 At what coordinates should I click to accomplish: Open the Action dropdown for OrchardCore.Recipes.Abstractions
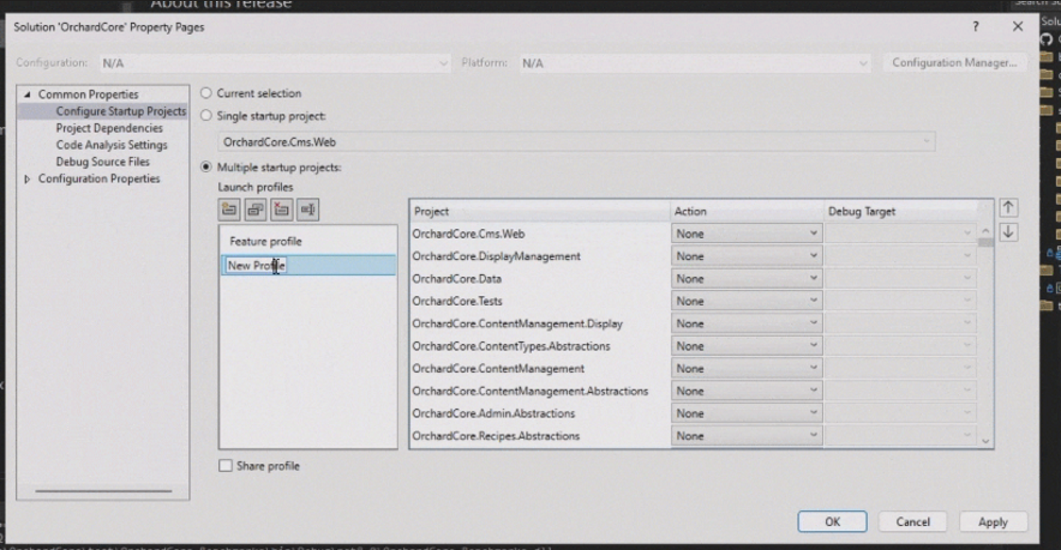tap(746, 436)
